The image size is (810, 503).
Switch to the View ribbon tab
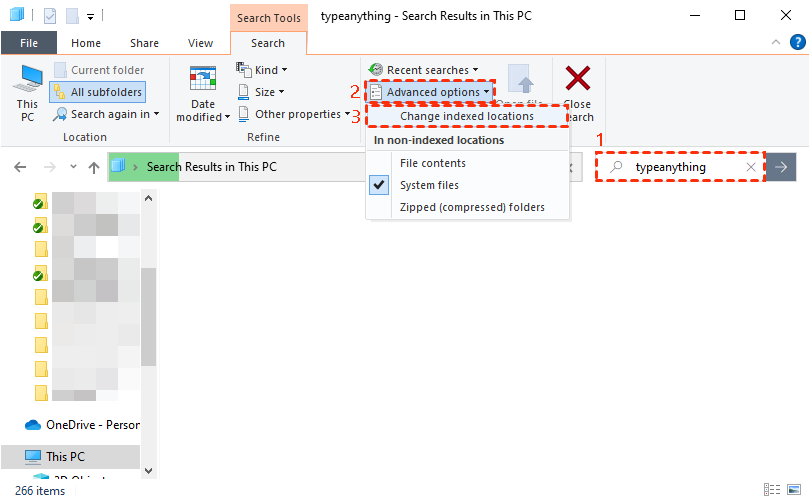(x=200, y=43)
